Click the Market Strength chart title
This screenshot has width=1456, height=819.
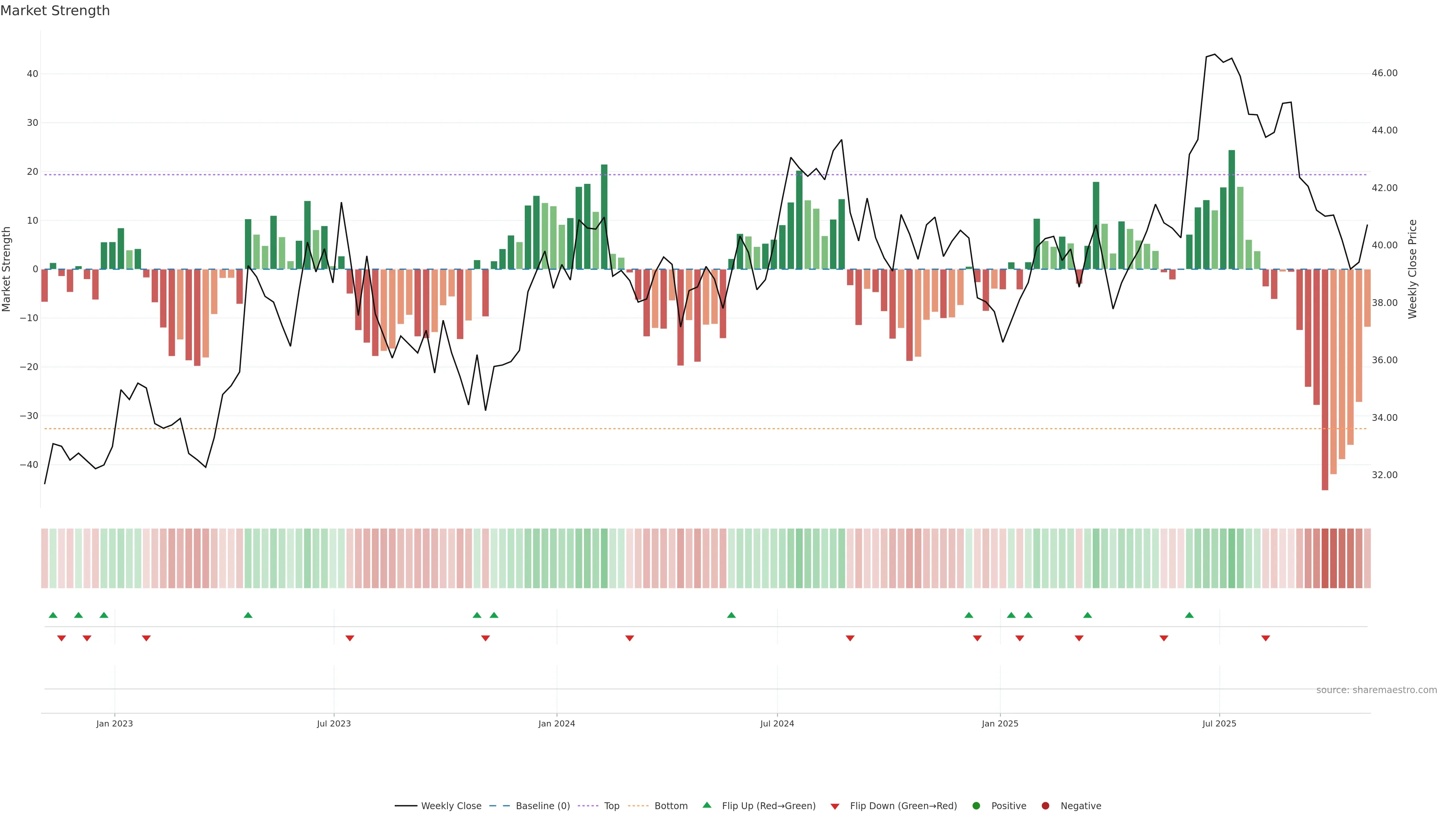55,11
